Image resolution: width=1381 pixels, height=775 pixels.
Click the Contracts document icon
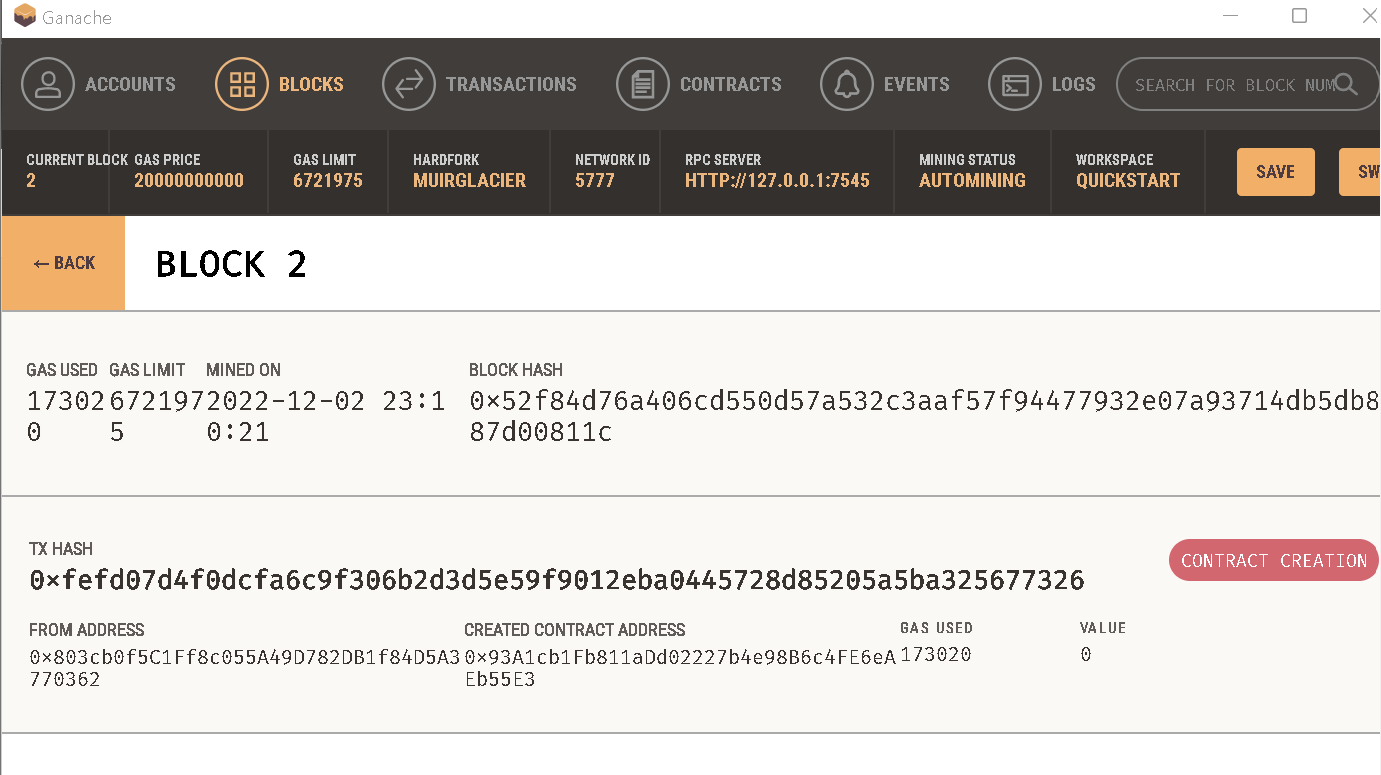click(x=643, y=84)
